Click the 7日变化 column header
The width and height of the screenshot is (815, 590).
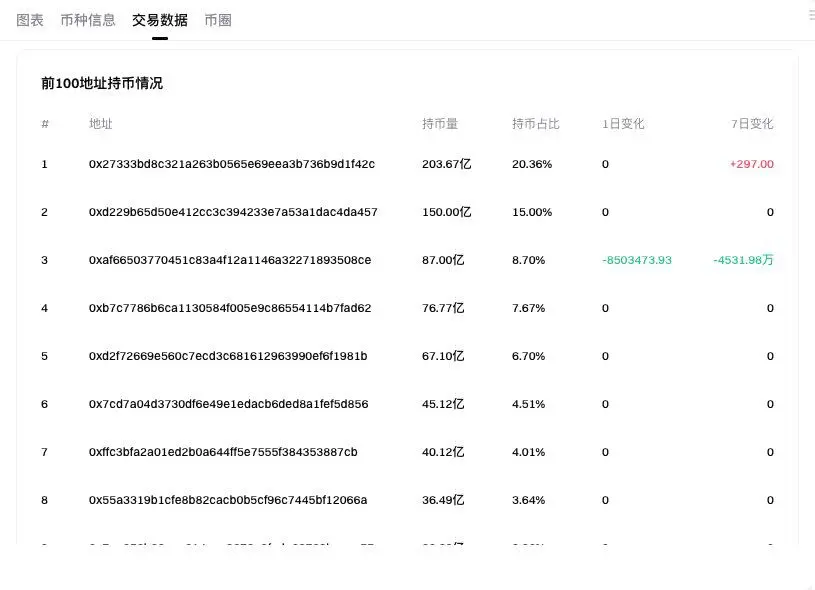pos(752,124)
